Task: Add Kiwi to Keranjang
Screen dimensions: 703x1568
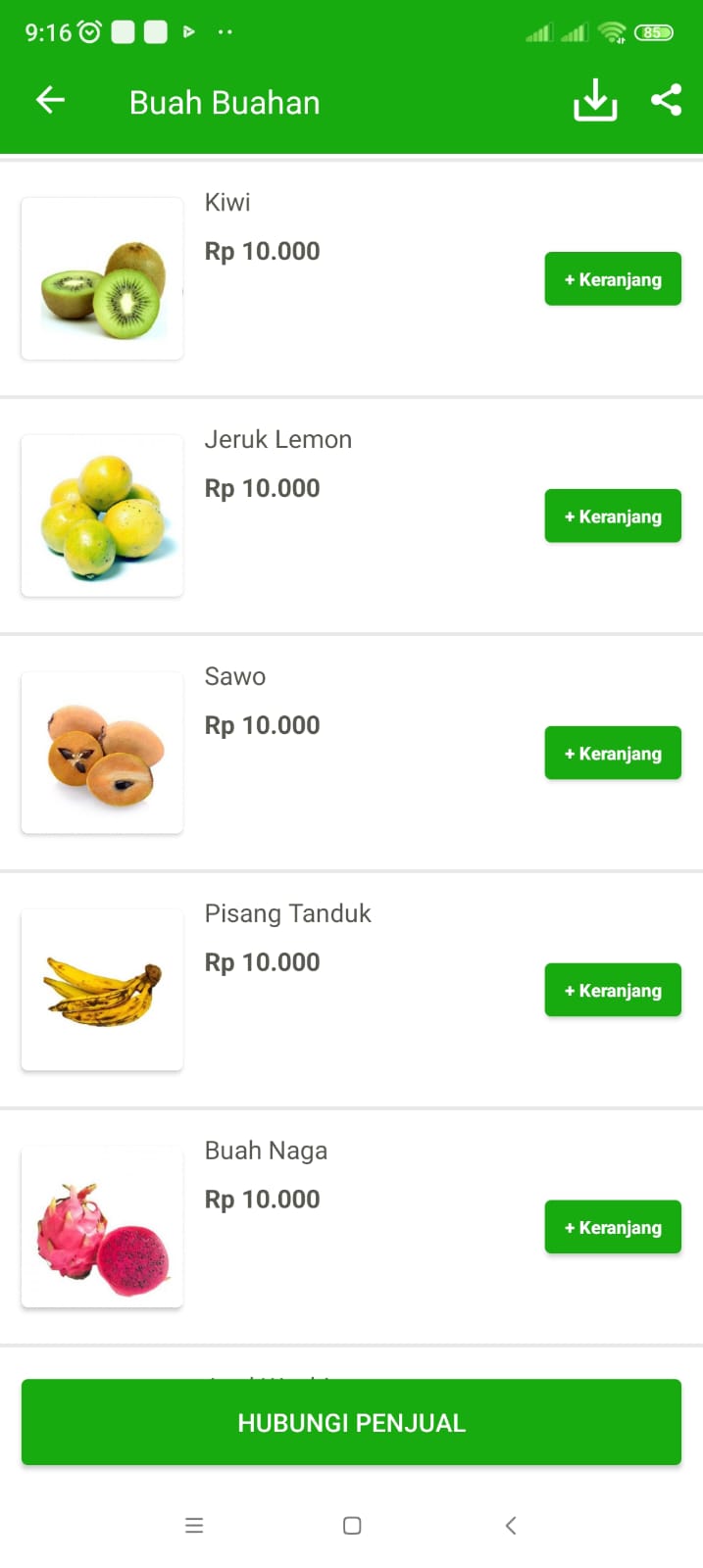Action: point(613,279)
